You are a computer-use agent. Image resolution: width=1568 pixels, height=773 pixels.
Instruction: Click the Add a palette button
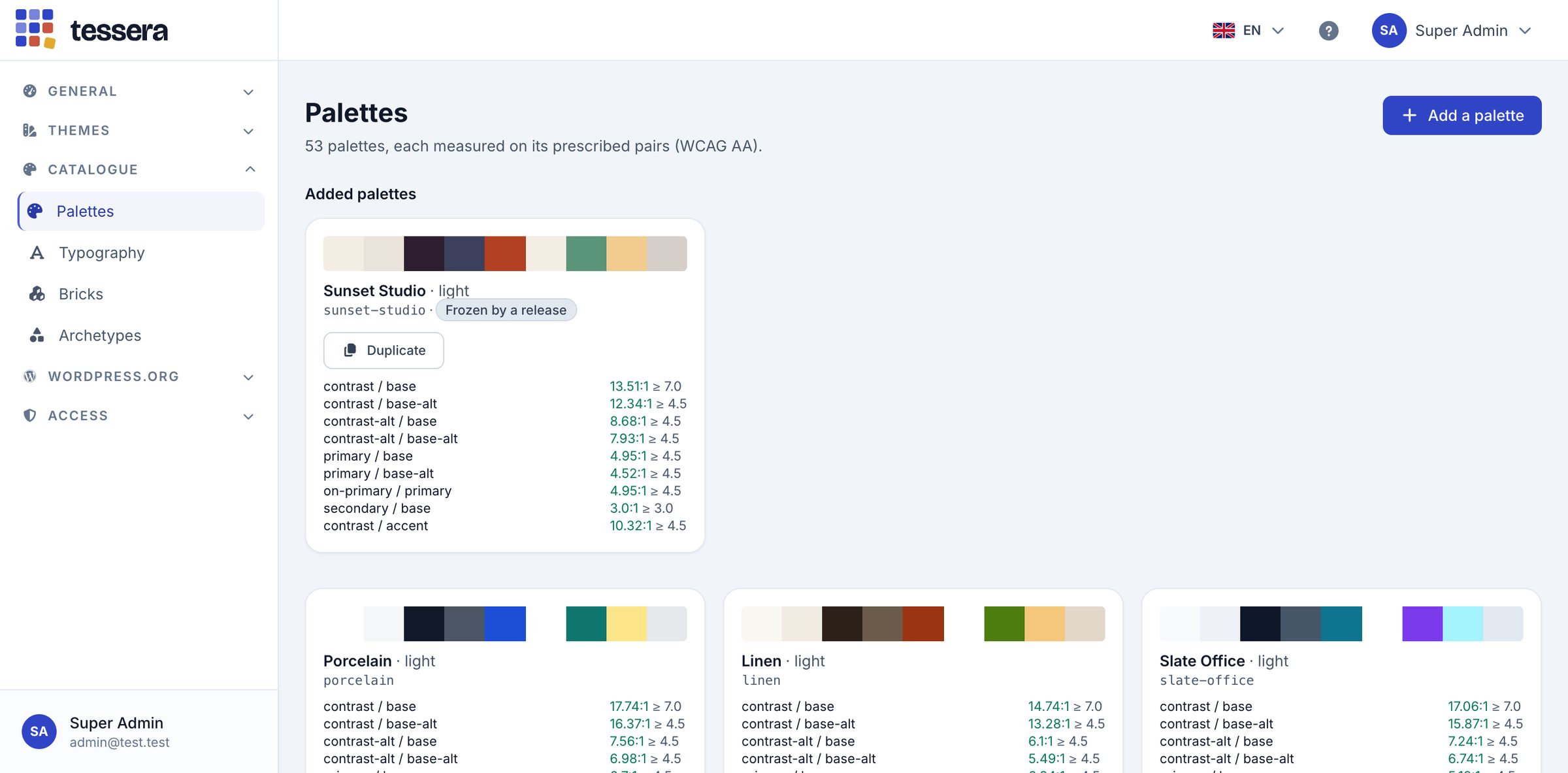[x=1462, y=116]
